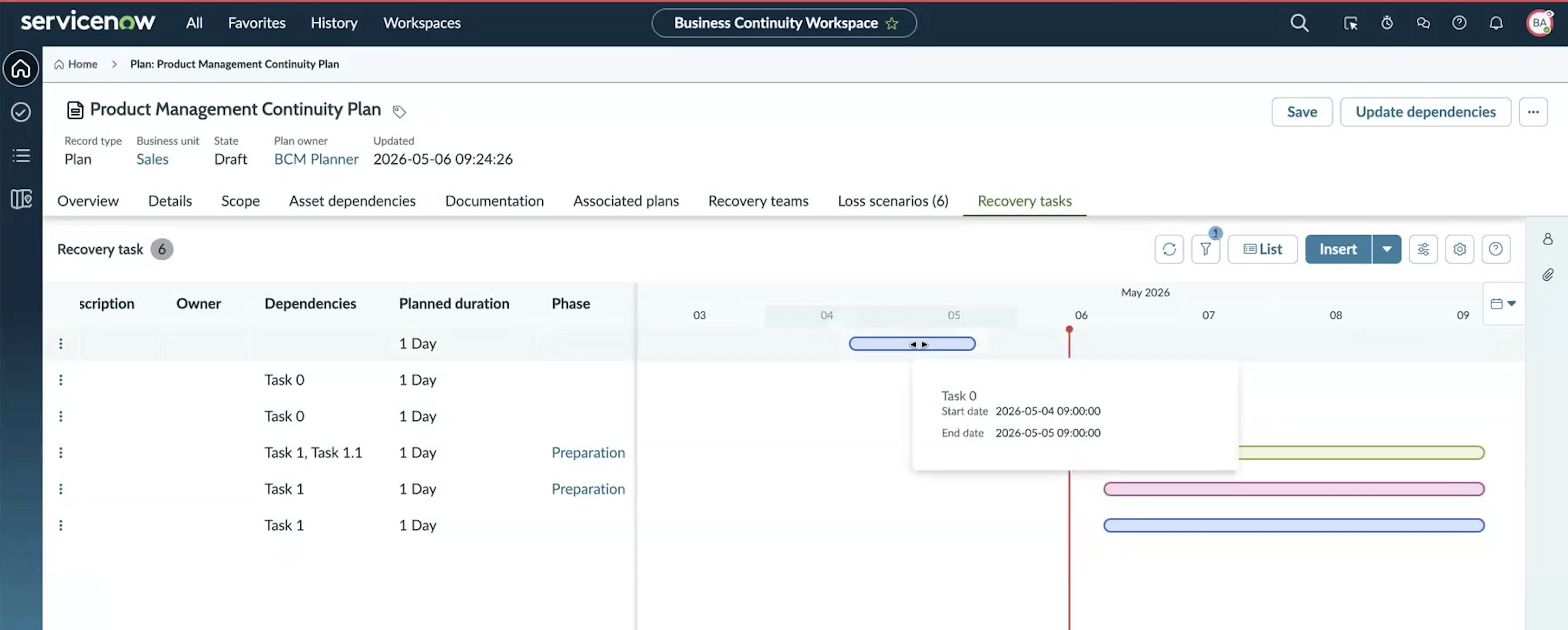Open the filter funnel with badge 1
Image resolution: width=1568 pixels, height=630 pixels.
click(1205, 249)
